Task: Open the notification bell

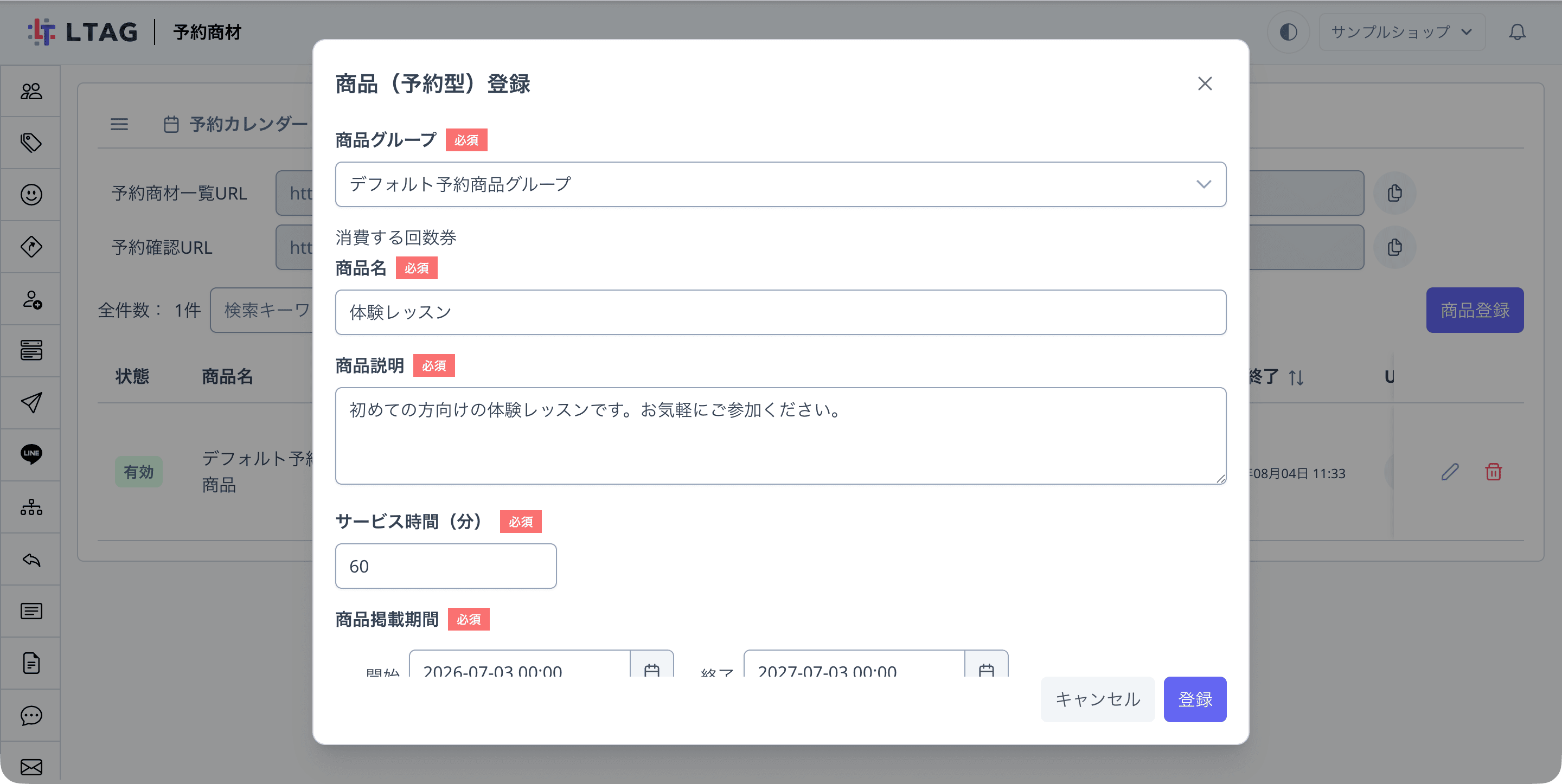Action: [1517, 31]
